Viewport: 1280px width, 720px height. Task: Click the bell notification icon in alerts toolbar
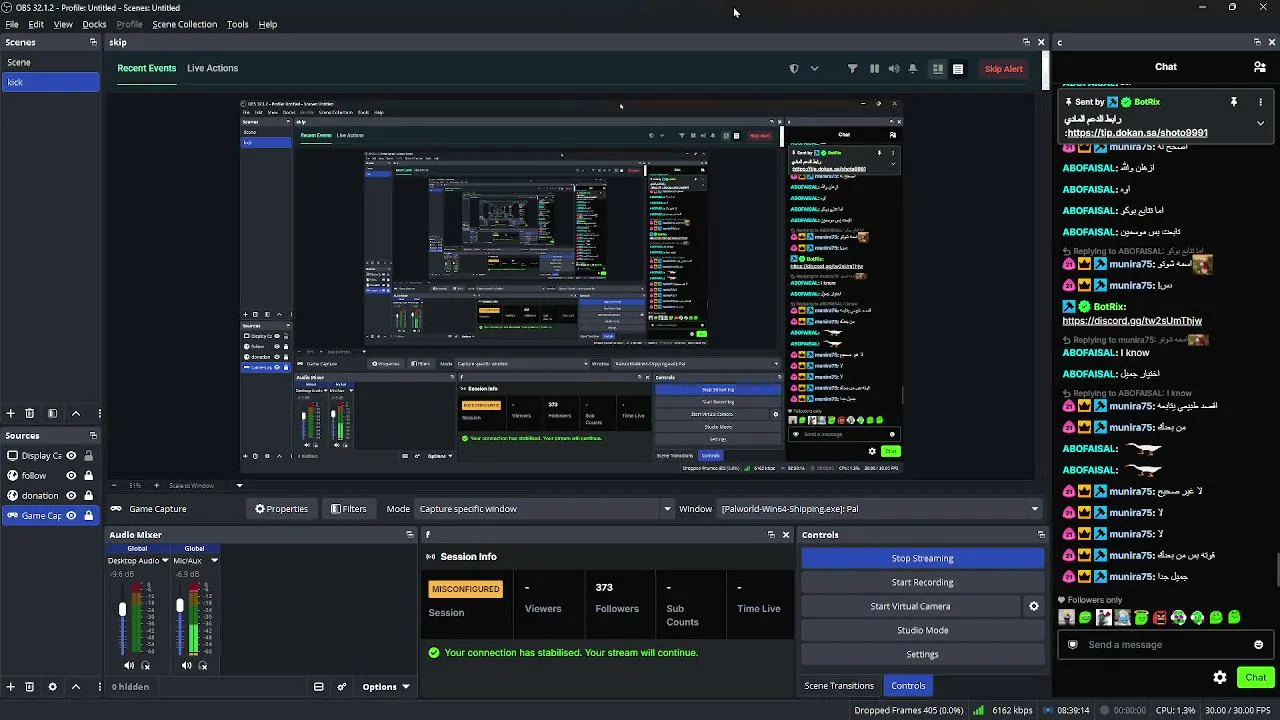click(x=912, y=69)
